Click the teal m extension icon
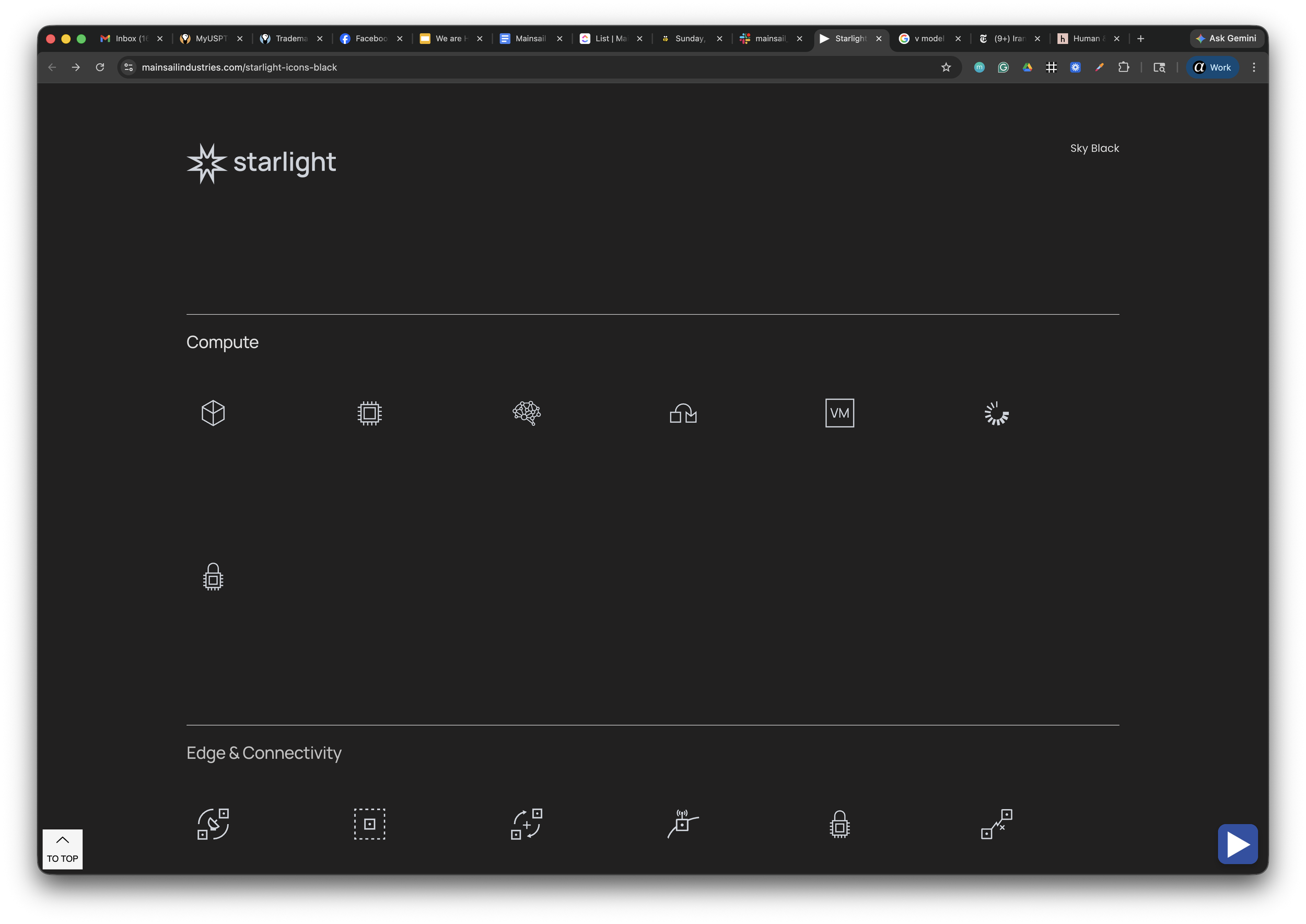The width and height of the screenshot is (1306, 924). (979, 67)
